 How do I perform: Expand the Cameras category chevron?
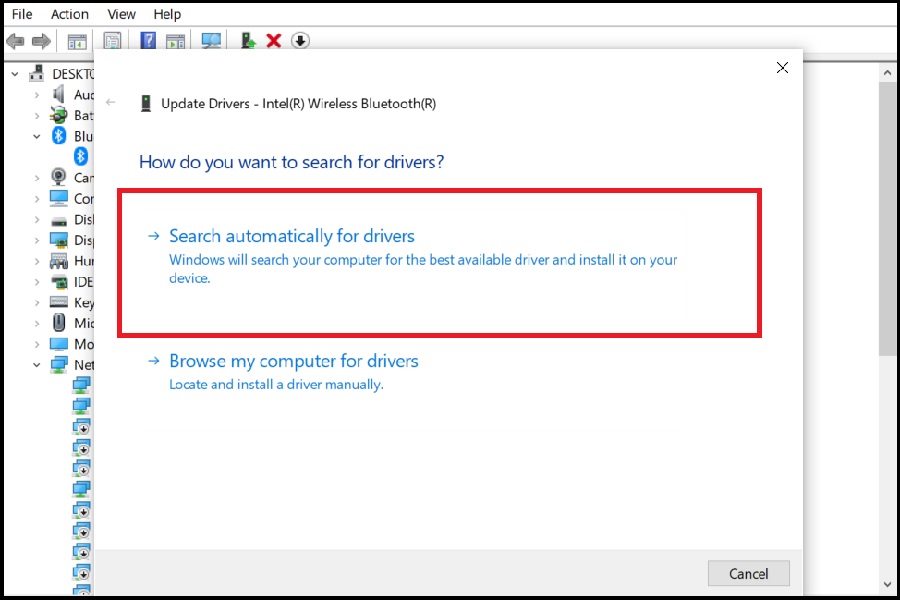(37, 178)
